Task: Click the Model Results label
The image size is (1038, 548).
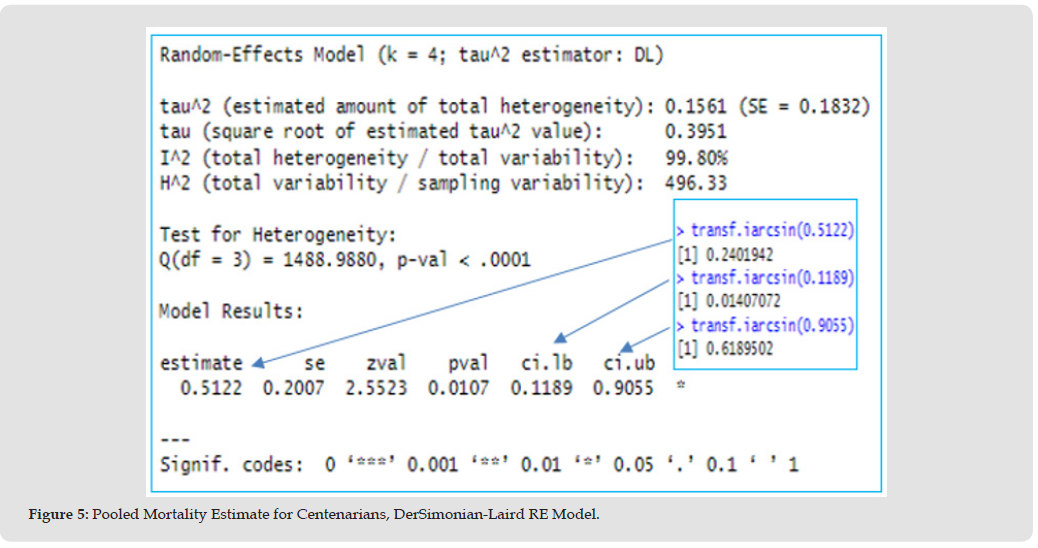Action: tap(230, 311)
